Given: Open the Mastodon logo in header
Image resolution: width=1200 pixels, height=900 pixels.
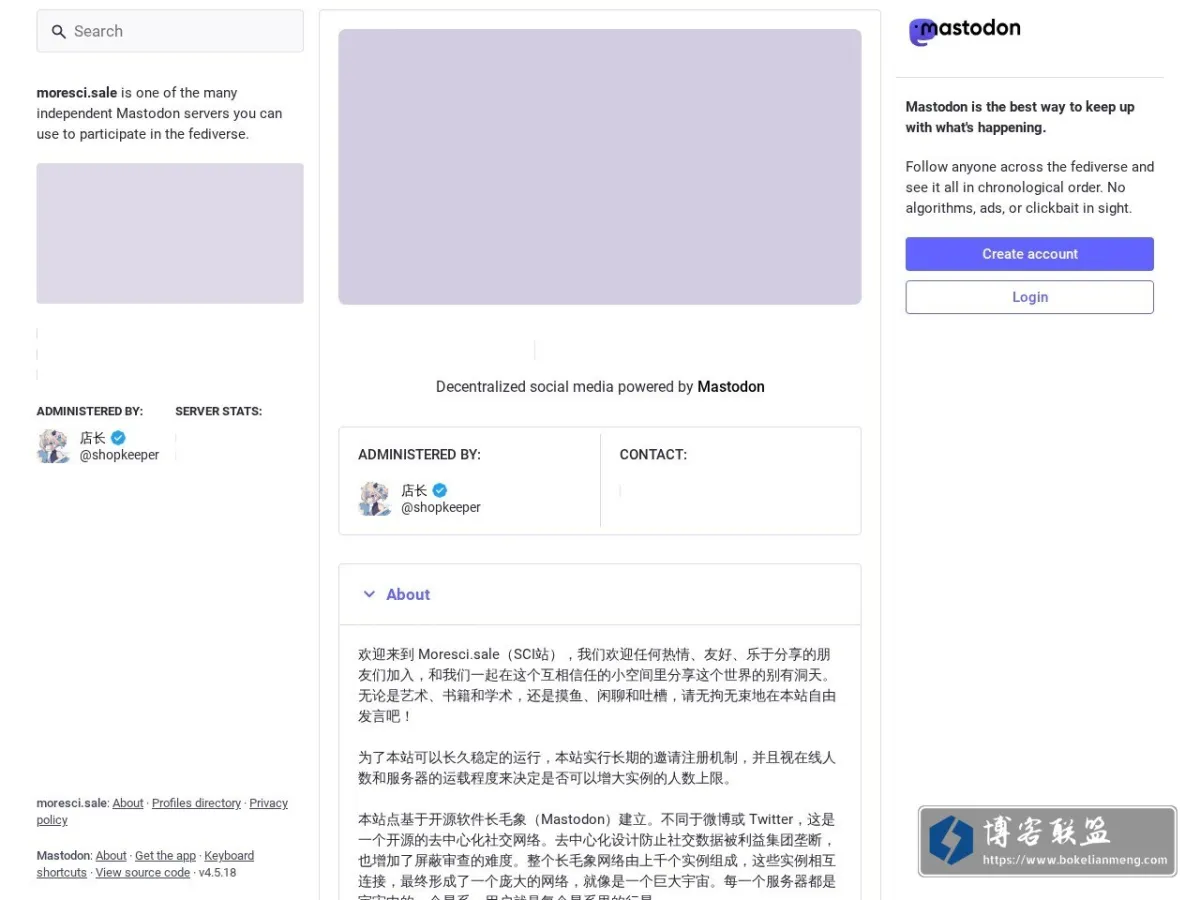Looking at the screenshot, I should click(964, 31).
